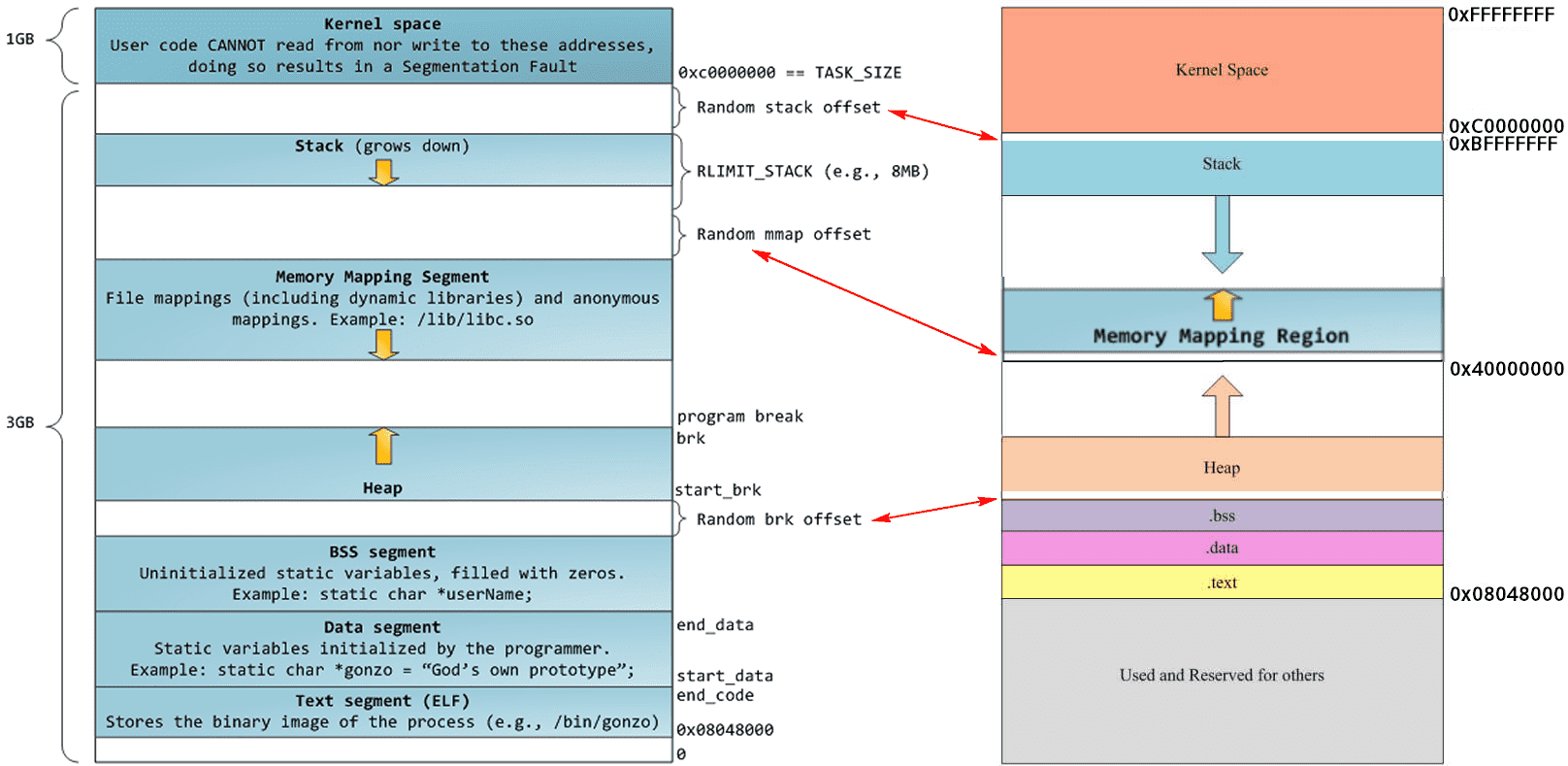This screenshot has height=766, width=1568.
Task: Click the '0xBFFFFFFF' address label
Action: point(1503,144)
